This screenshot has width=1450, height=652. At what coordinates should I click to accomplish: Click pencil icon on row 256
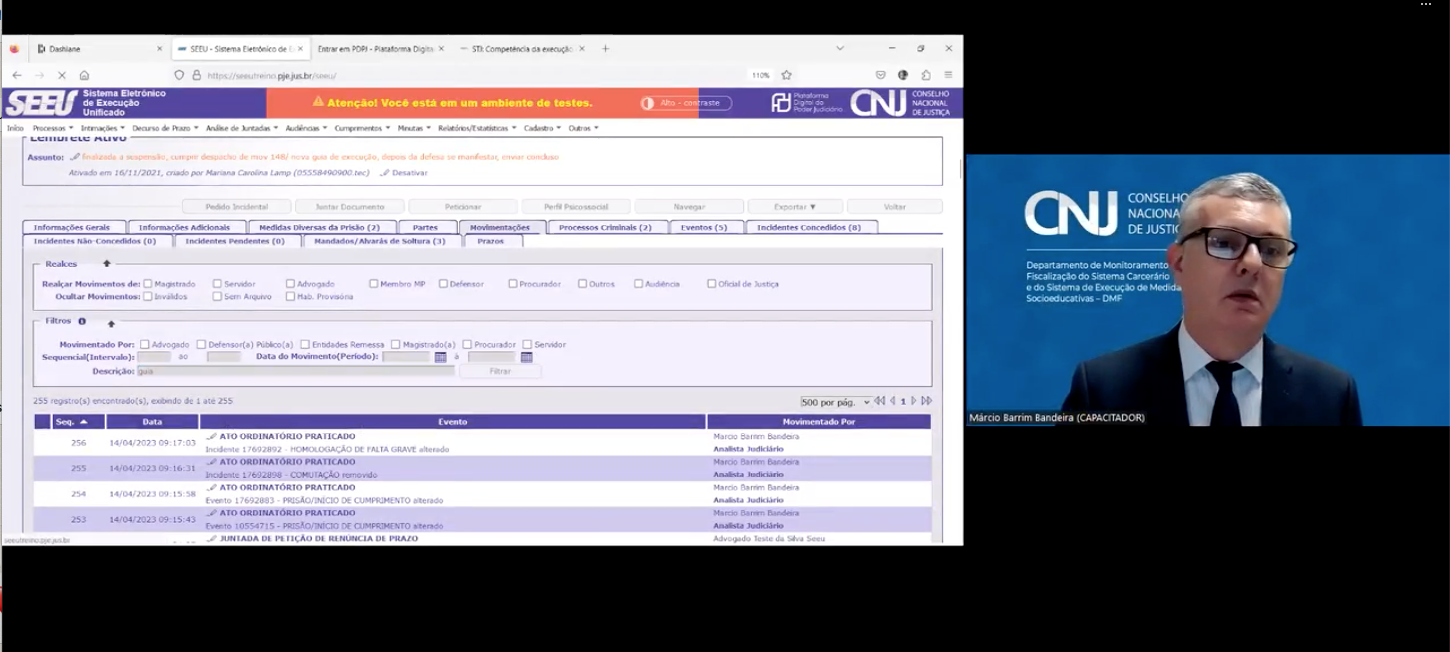(211, 436)
